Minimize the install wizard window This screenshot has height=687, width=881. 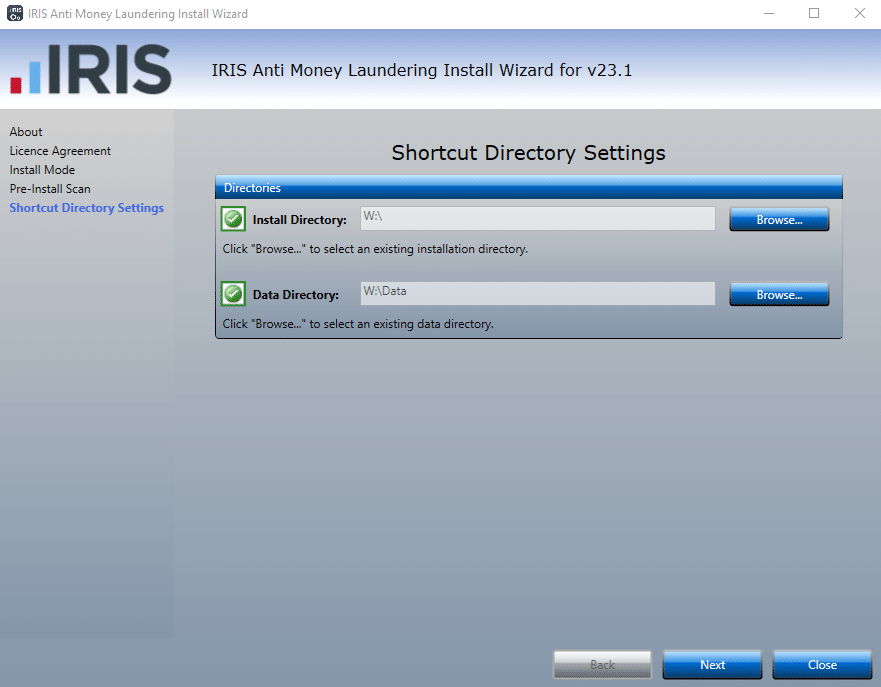pyautogui.click(x=769, y=13)
